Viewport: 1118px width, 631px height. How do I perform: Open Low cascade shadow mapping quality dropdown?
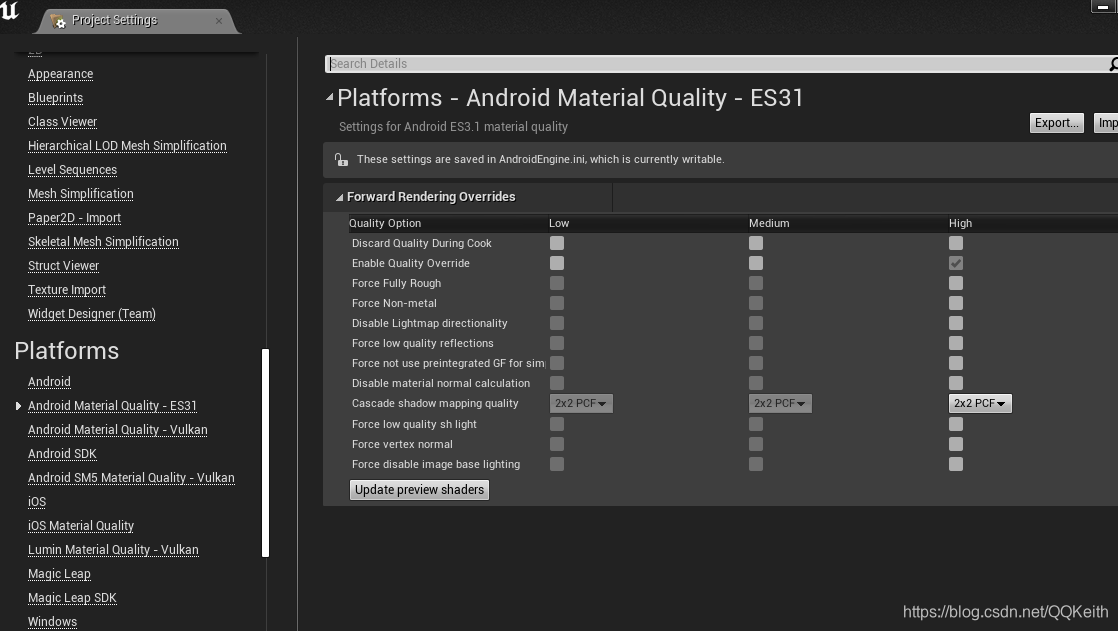(580, 404)
